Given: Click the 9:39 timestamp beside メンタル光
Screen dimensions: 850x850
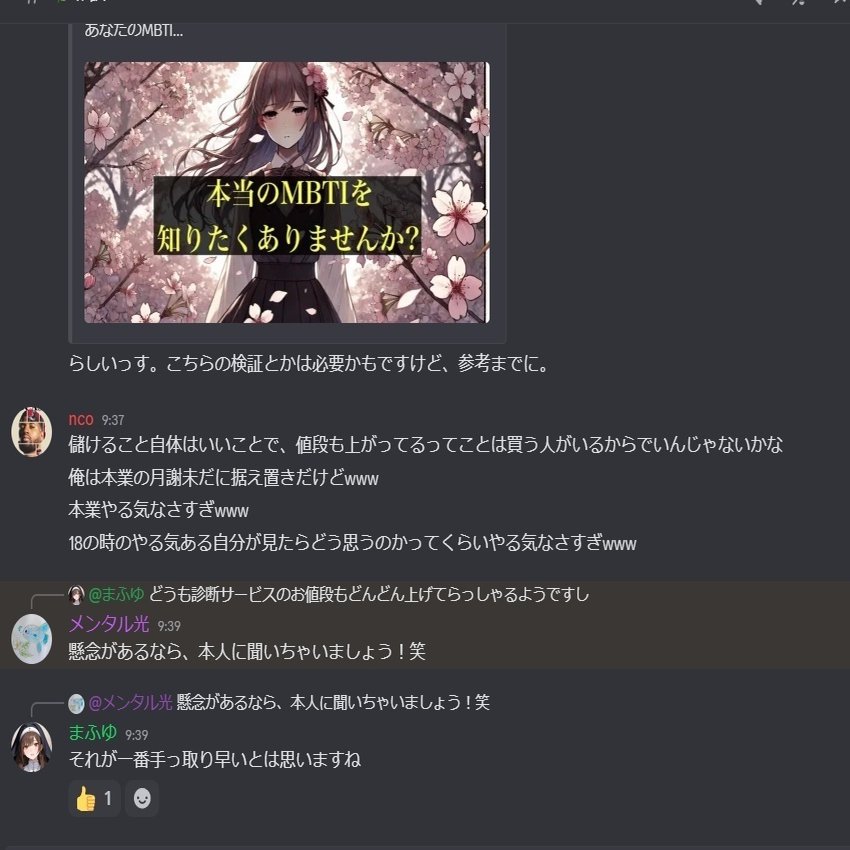Looking at the screenshot, I should tap(169, 626).
